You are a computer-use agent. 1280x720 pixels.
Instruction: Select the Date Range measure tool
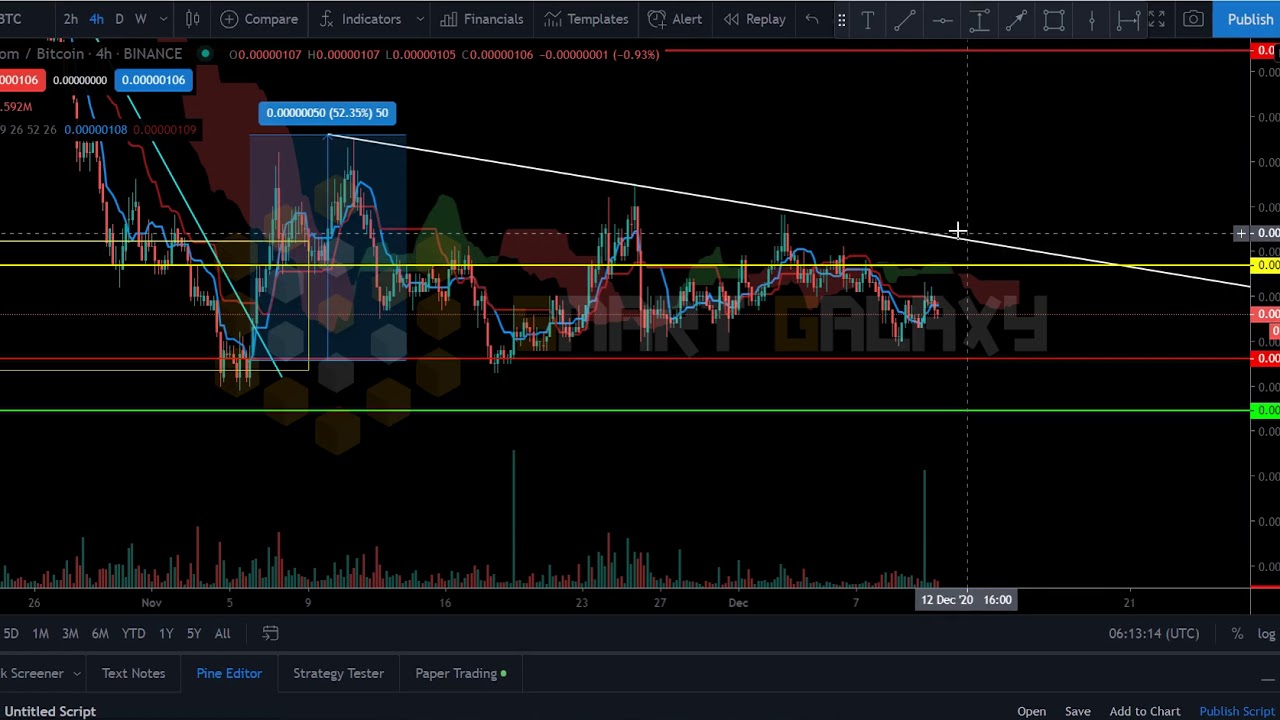click(x=1128, y=19)
